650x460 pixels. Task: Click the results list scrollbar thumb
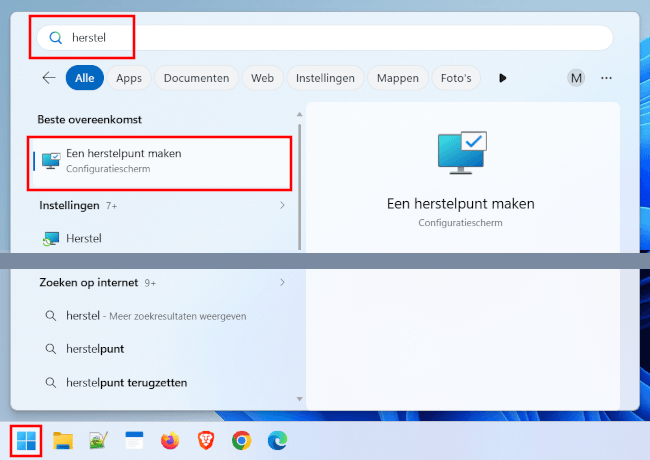tap(299, 186)
